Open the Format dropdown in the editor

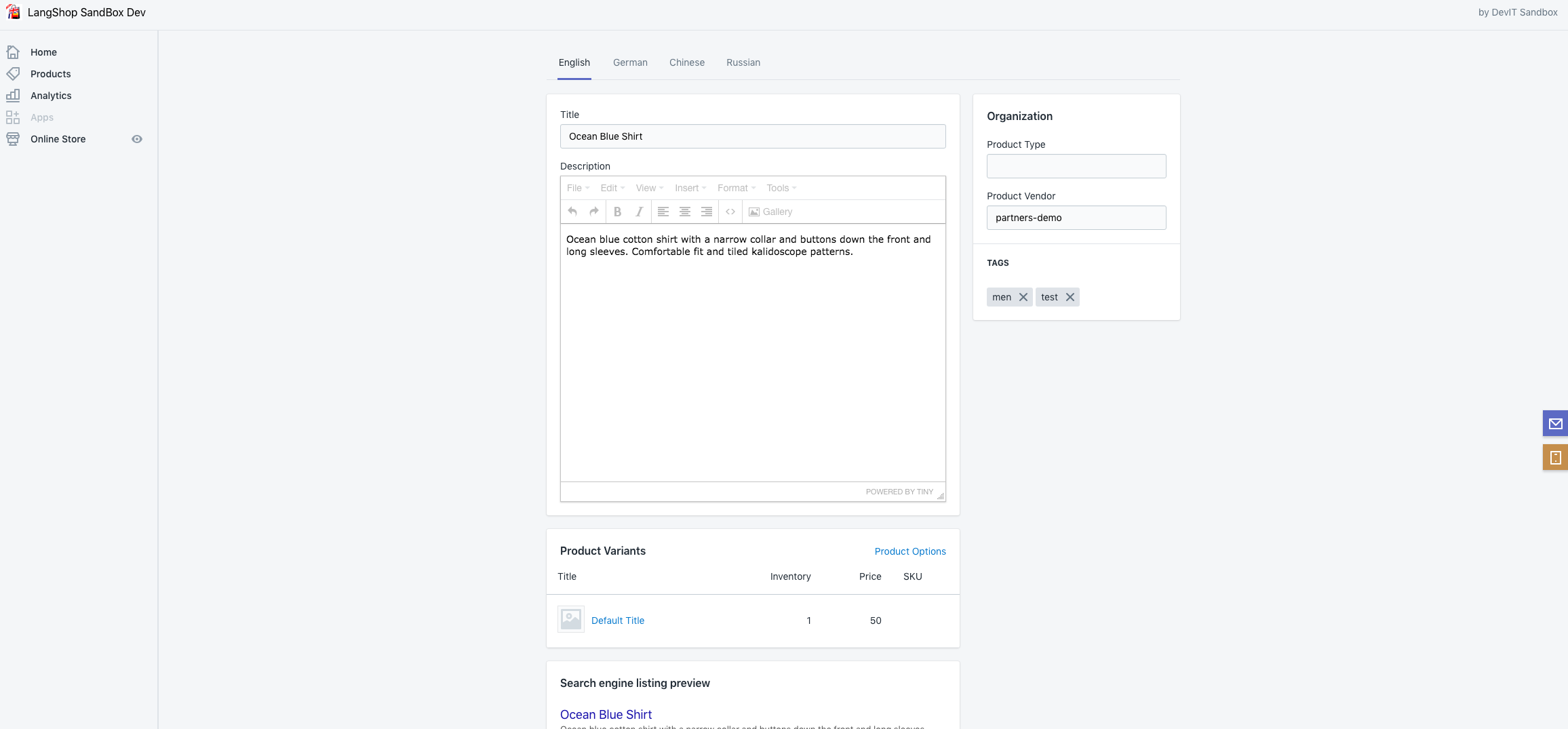[734, 188]
